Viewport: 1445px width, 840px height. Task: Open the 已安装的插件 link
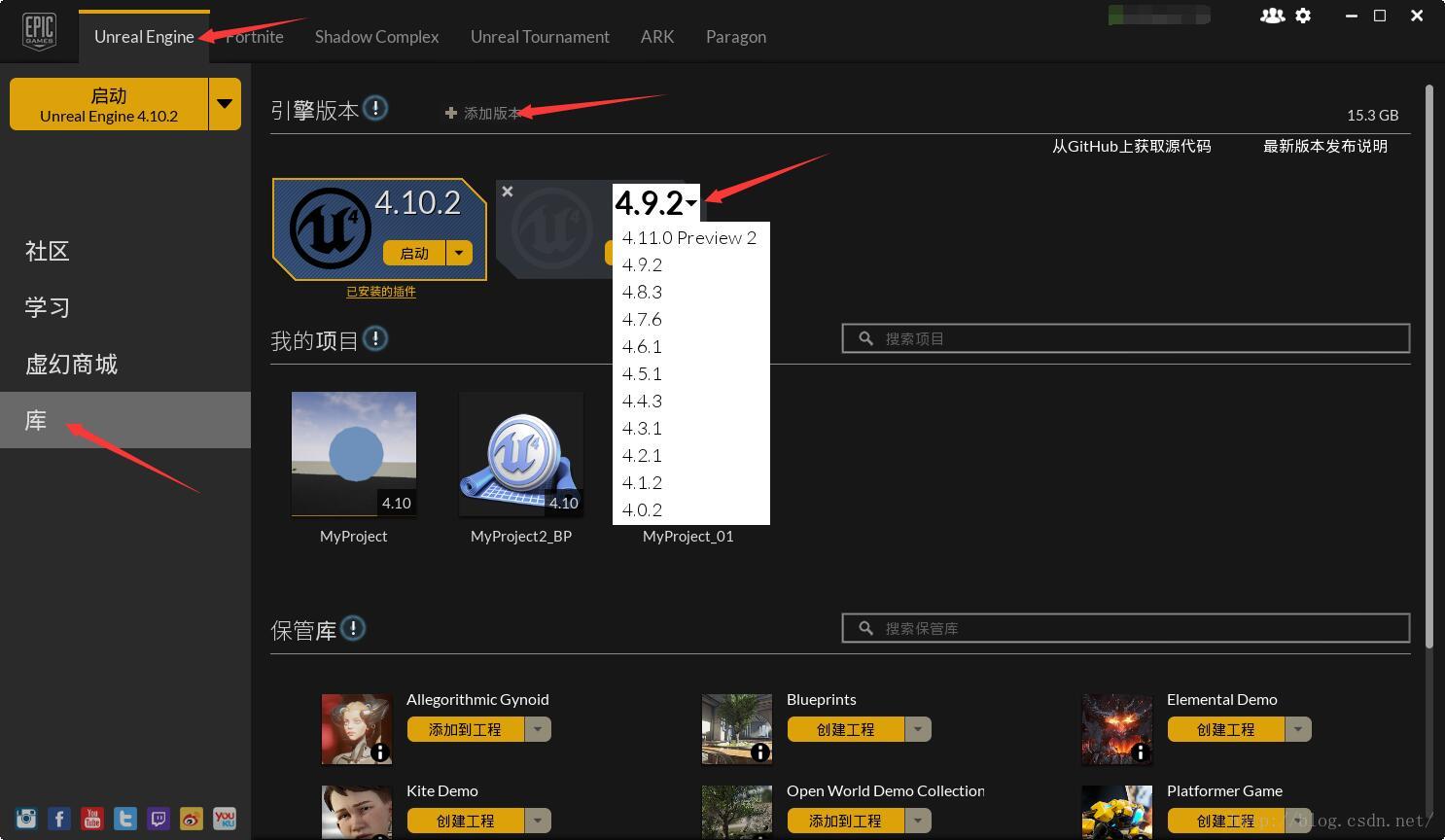point(381,292)
